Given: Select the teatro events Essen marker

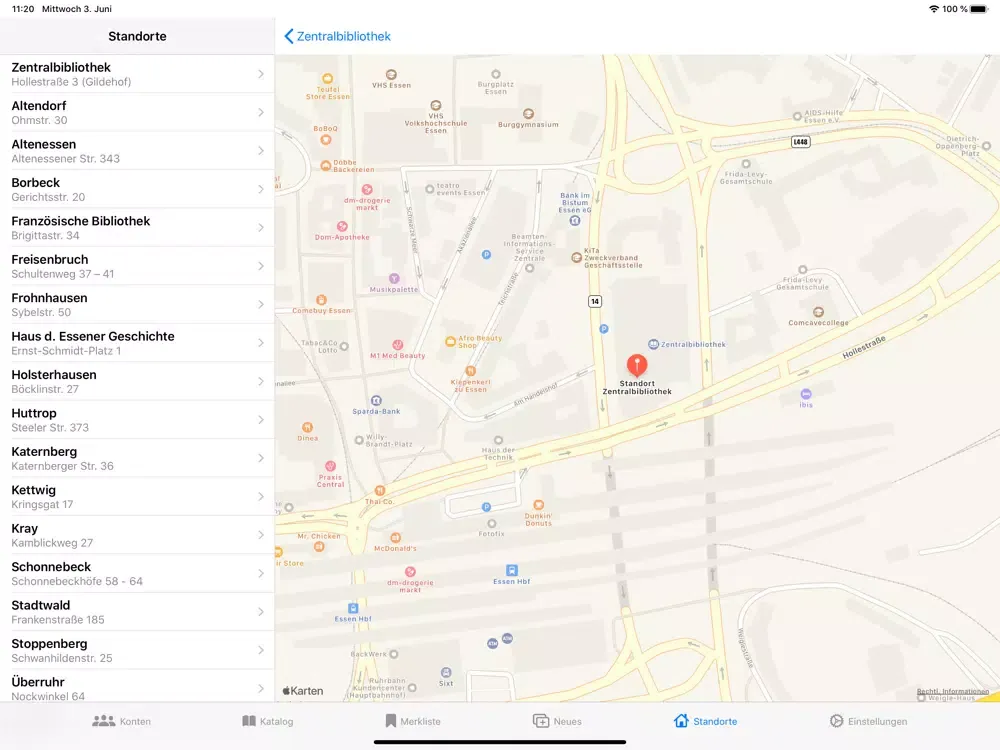Looking at the screenshot, I should (x=430, y=189).
